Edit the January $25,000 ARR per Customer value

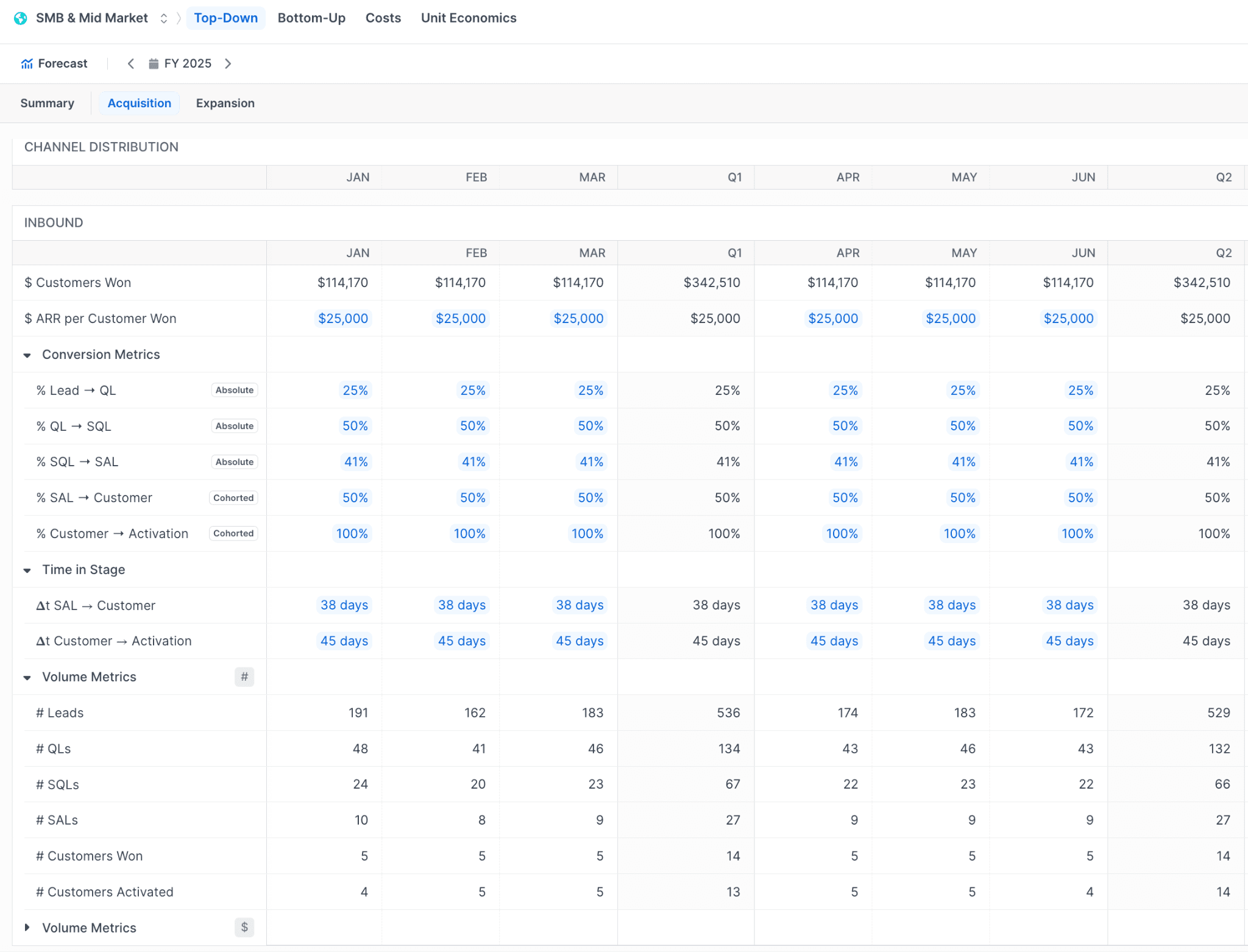(343, 318)
